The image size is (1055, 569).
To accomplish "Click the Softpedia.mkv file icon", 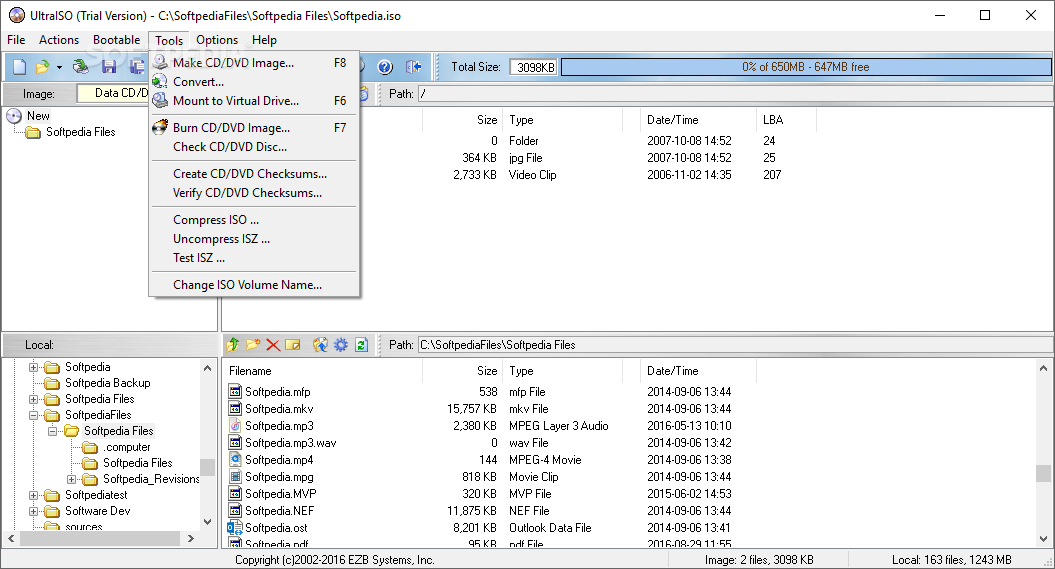I will tap(235, 408).
